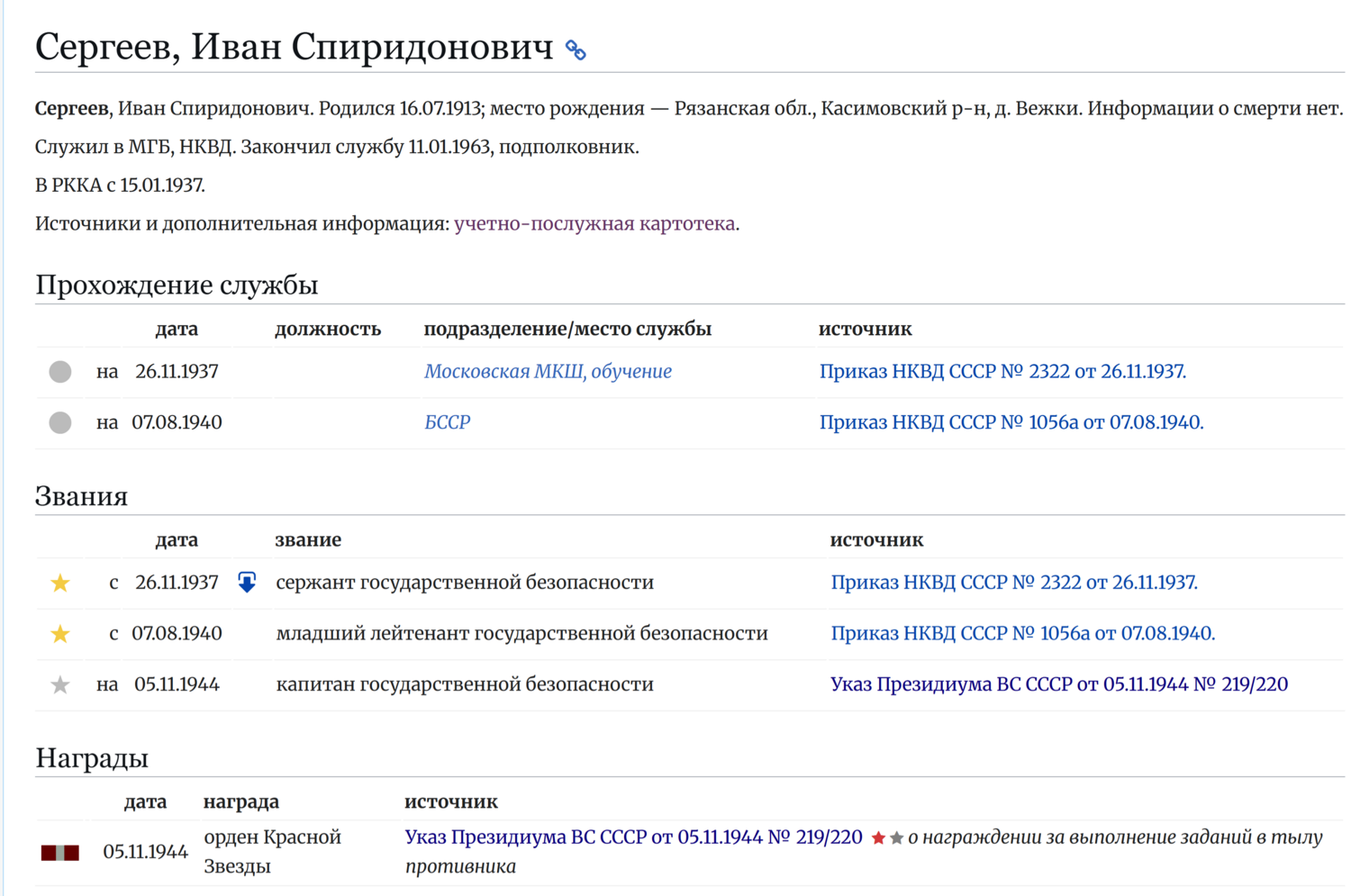Image resolution: width=1351 pixels, height=896 pixels.
Task: Click the small gray star after the award decree
Action: 896,838
